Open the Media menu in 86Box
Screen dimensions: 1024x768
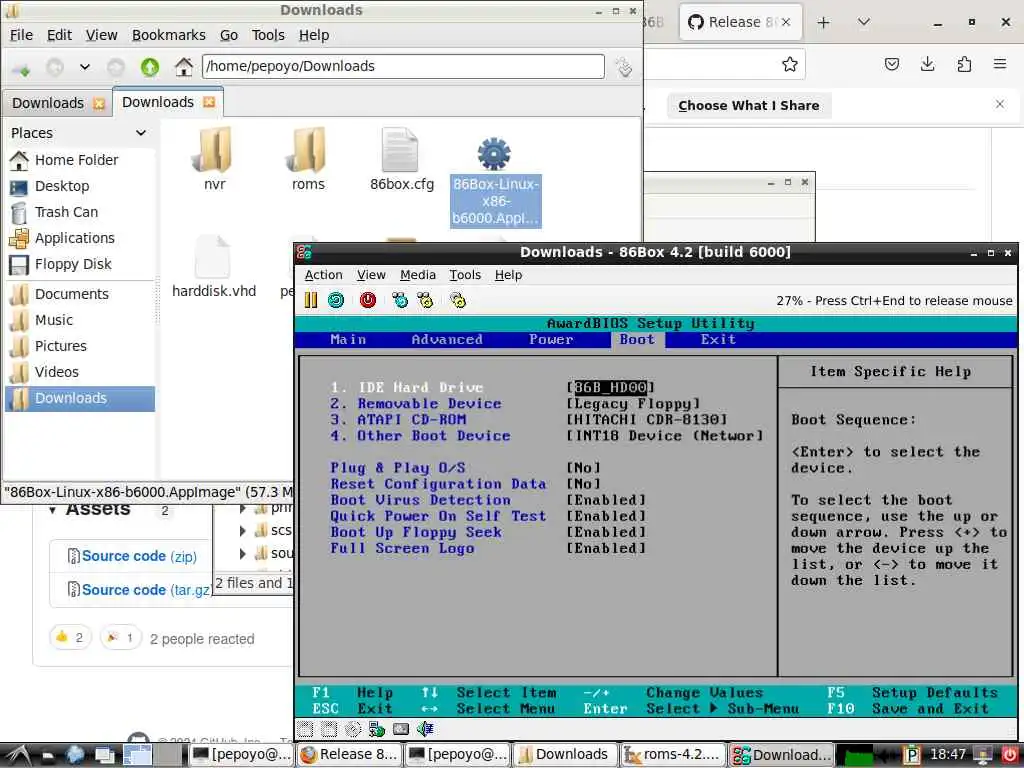point(417,275)
